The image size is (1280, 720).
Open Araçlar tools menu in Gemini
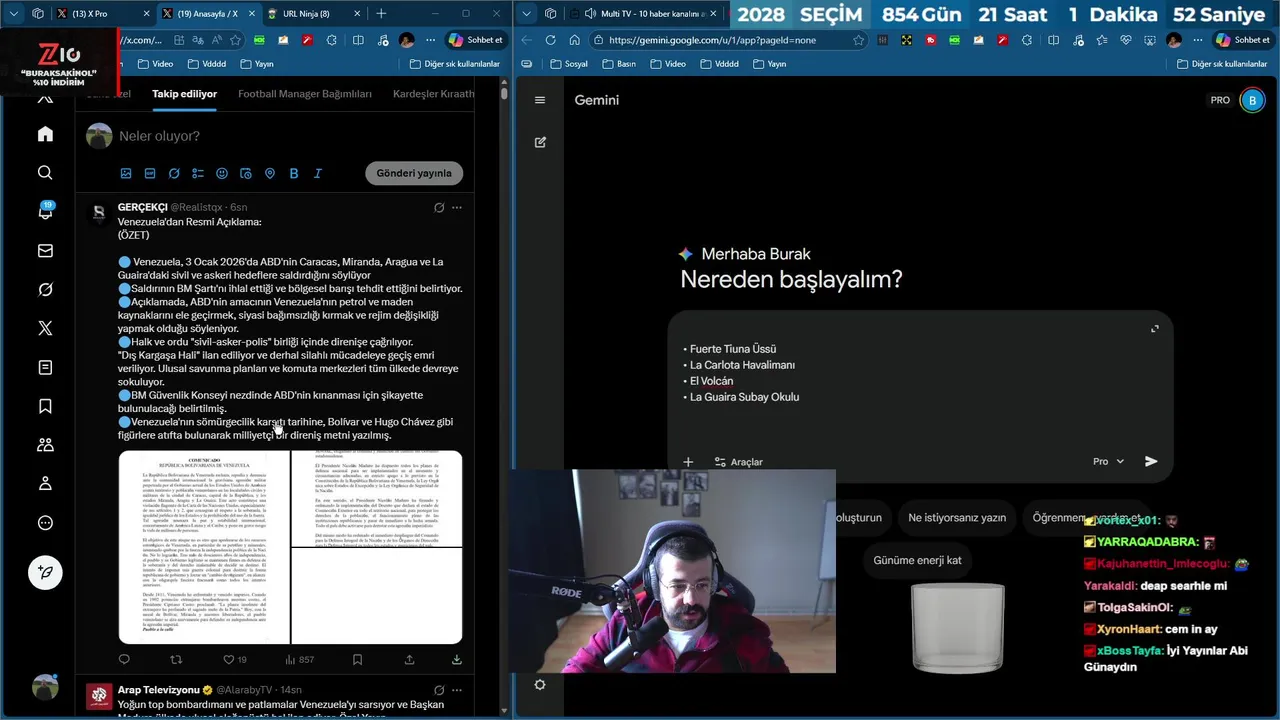coord(739,462)
